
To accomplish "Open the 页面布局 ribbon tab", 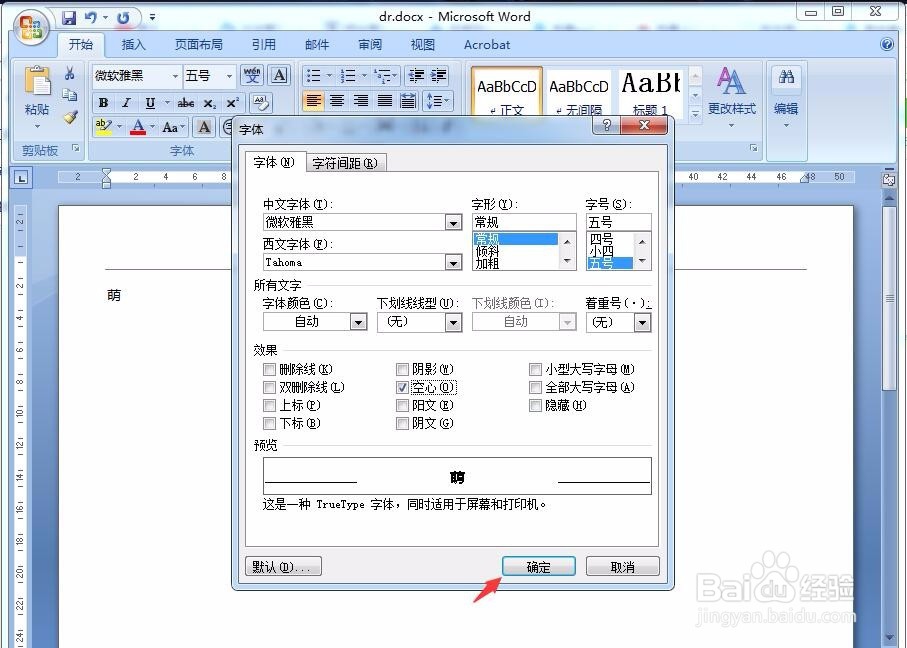I will (198, 45).
